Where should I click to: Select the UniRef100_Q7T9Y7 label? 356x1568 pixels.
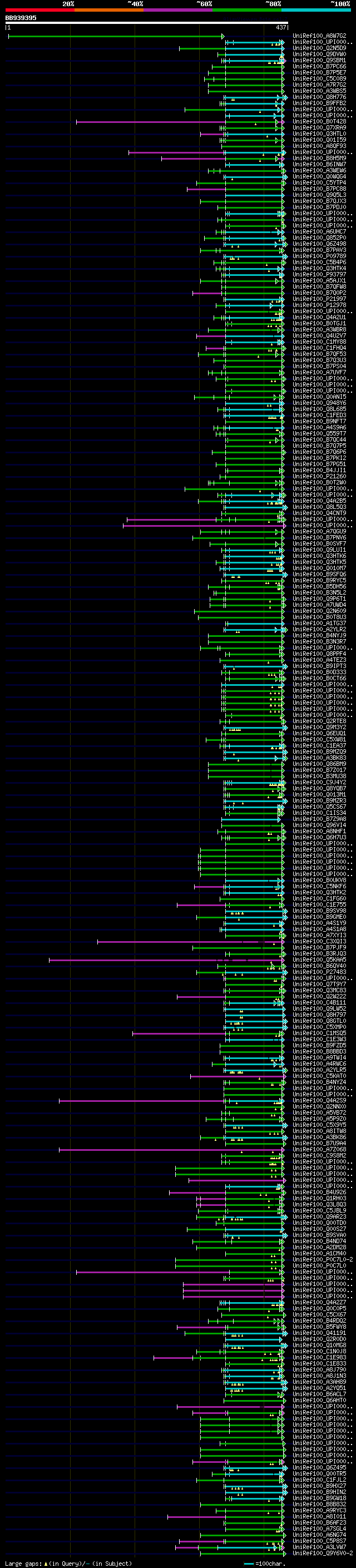point(319,985)
